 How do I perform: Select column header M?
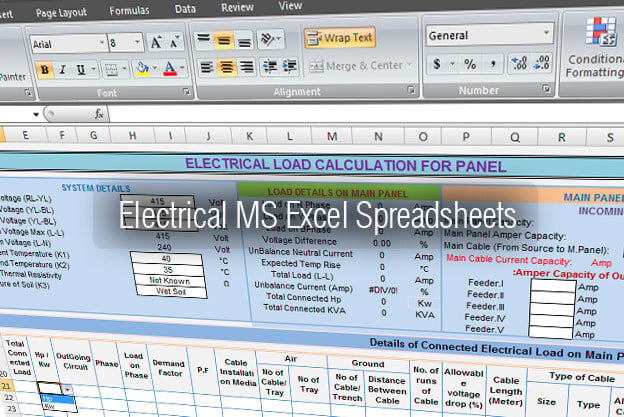[x=332, y=136]
